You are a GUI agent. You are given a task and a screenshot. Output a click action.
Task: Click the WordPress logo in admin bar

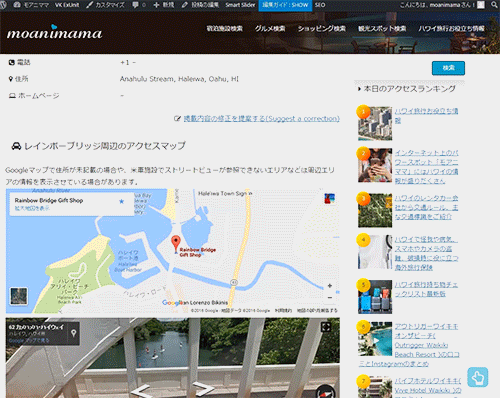2,5
